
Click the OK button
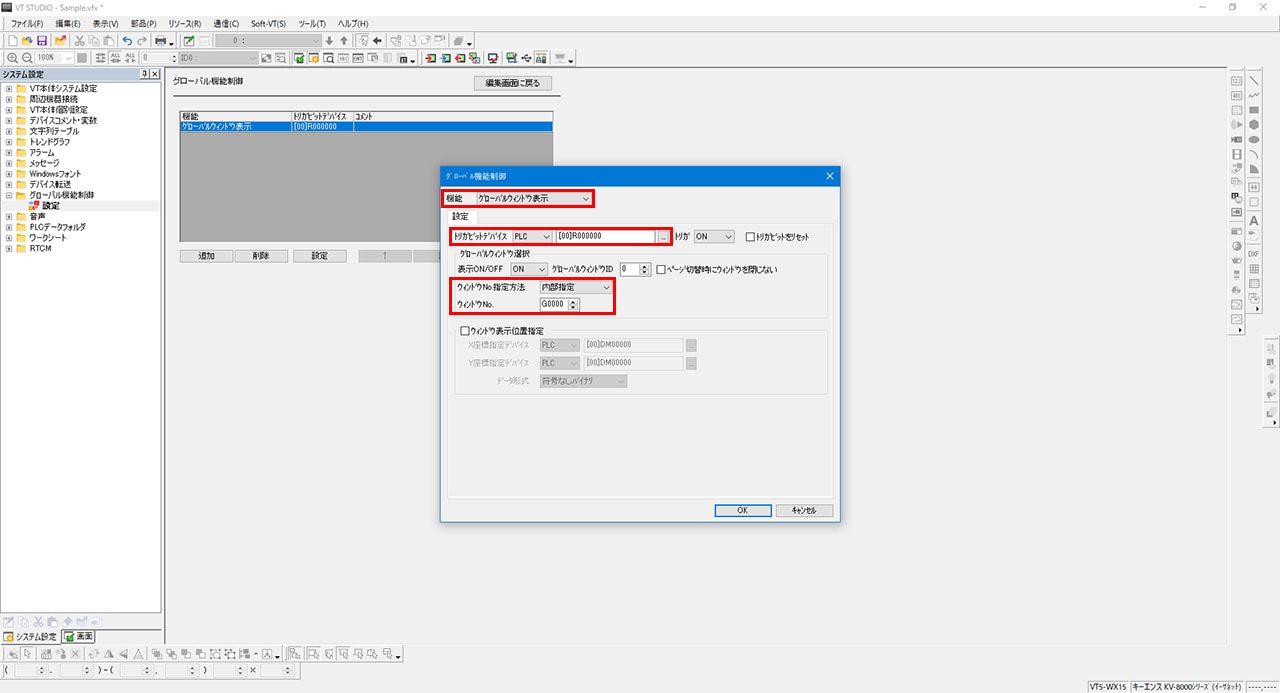742,510
